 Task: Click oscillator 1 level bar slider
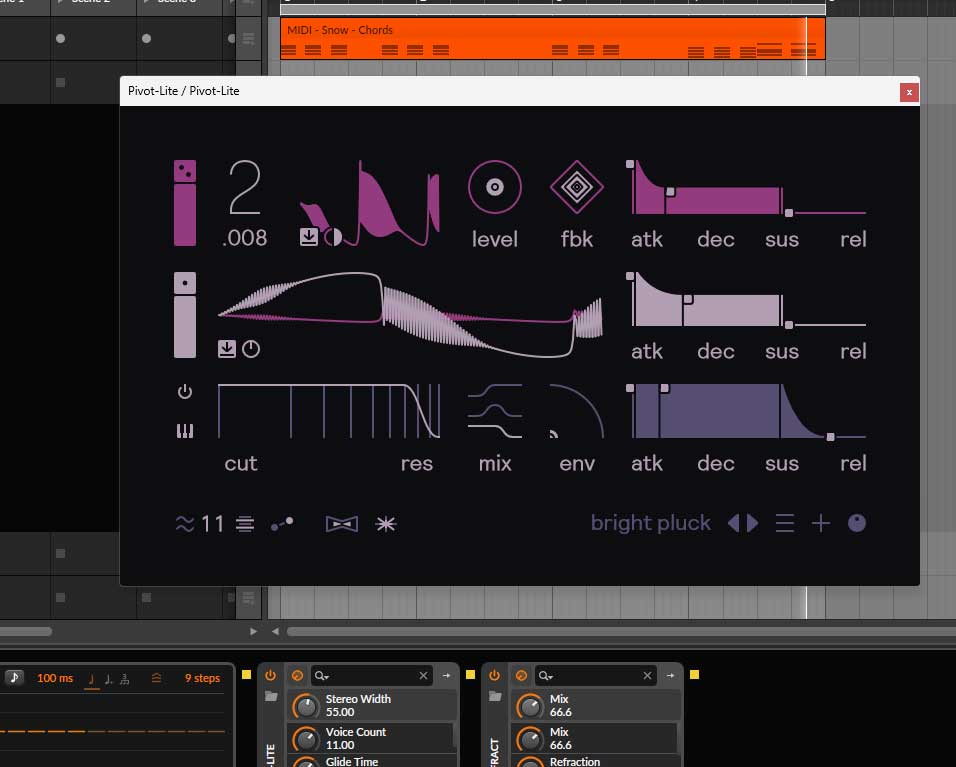point(185,215)
